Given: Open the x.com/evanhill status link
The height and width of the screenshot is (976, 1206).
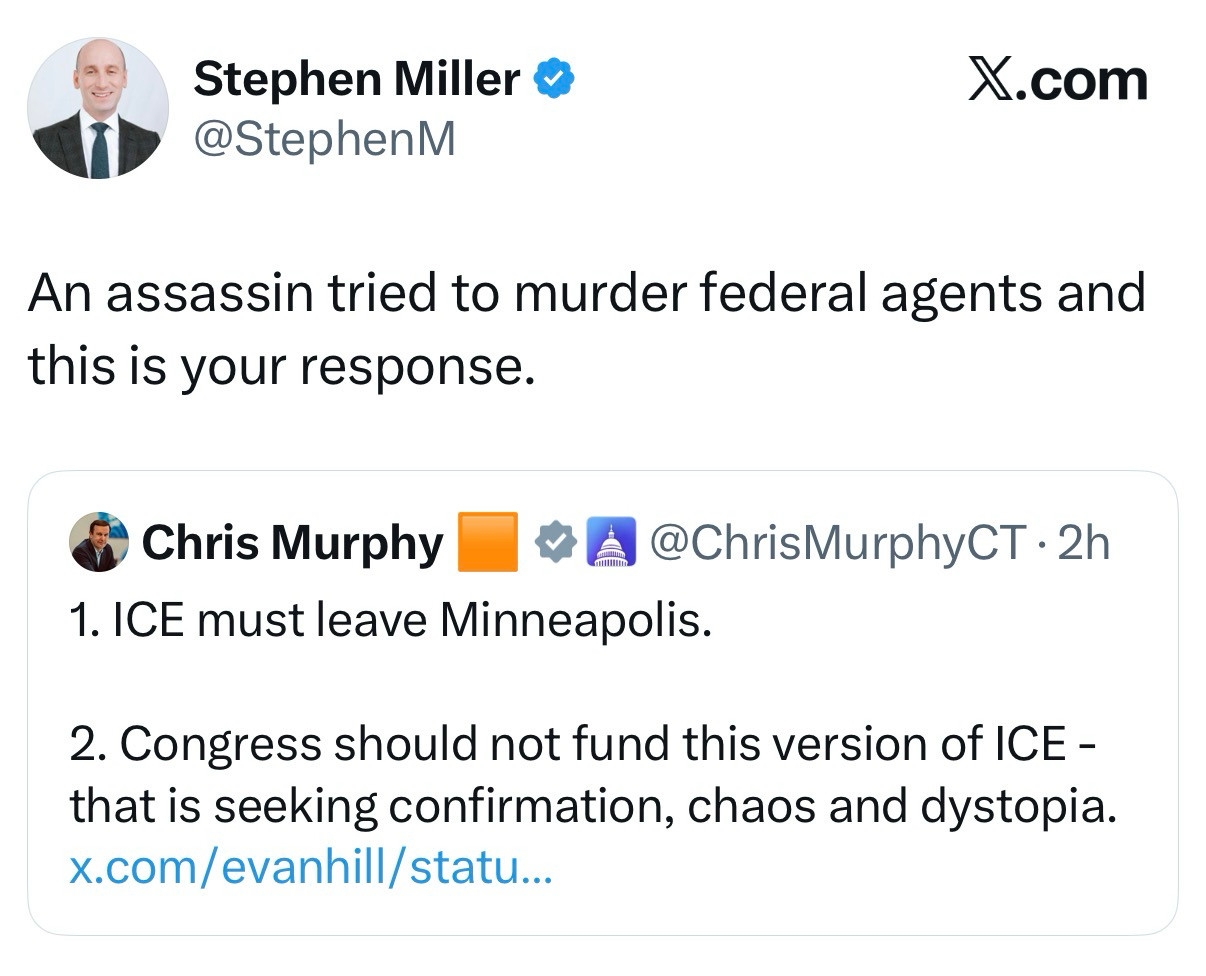Looking at the screenshot, I should (309, 865).
